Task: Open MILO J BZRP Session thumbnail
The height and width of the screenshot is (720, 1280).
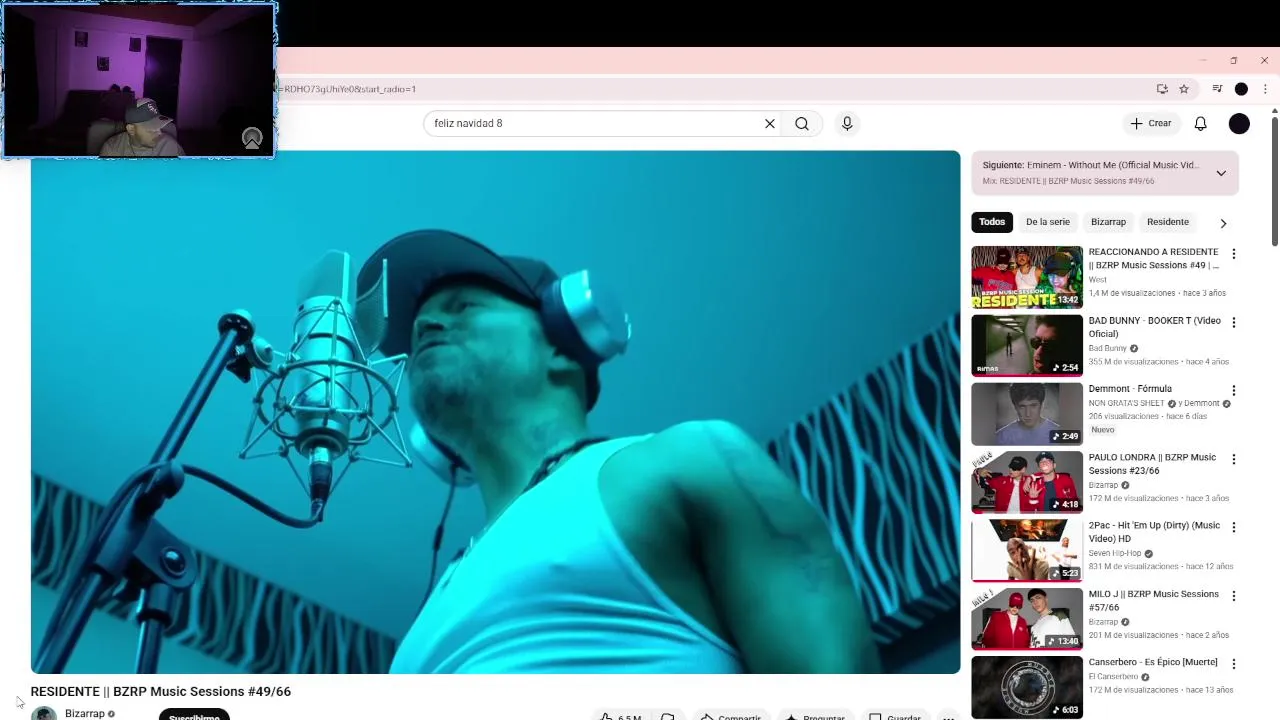Action: coord(1027,619)
